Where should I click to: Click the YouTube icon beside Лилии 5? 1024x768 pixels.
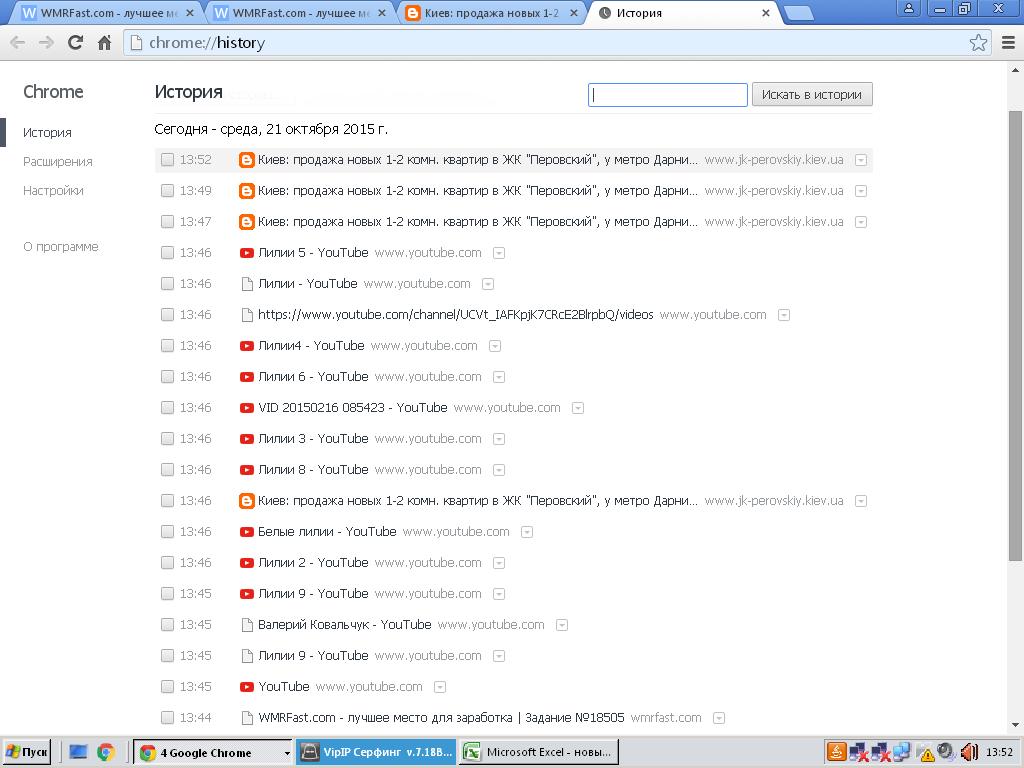[x=246, y=253]
